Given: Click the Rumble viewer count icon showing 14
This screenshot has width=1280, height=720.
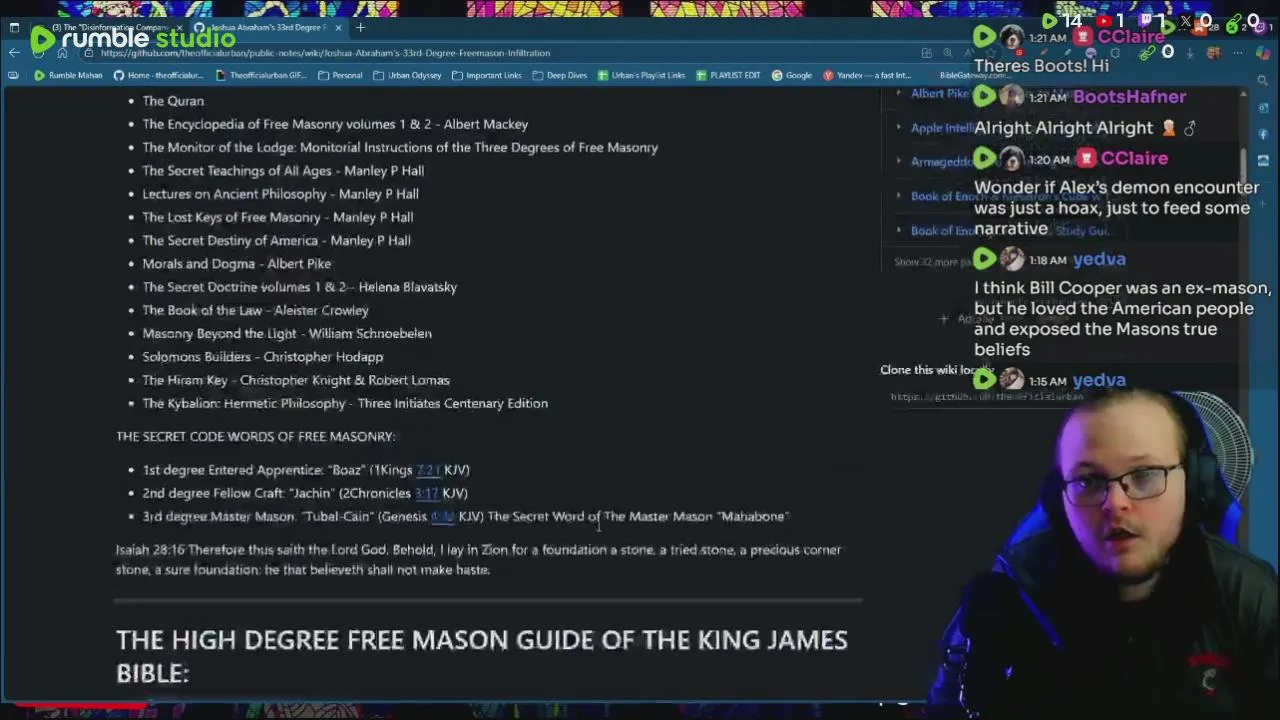Looking at the screenshot, I should (x=1050, y=20).
